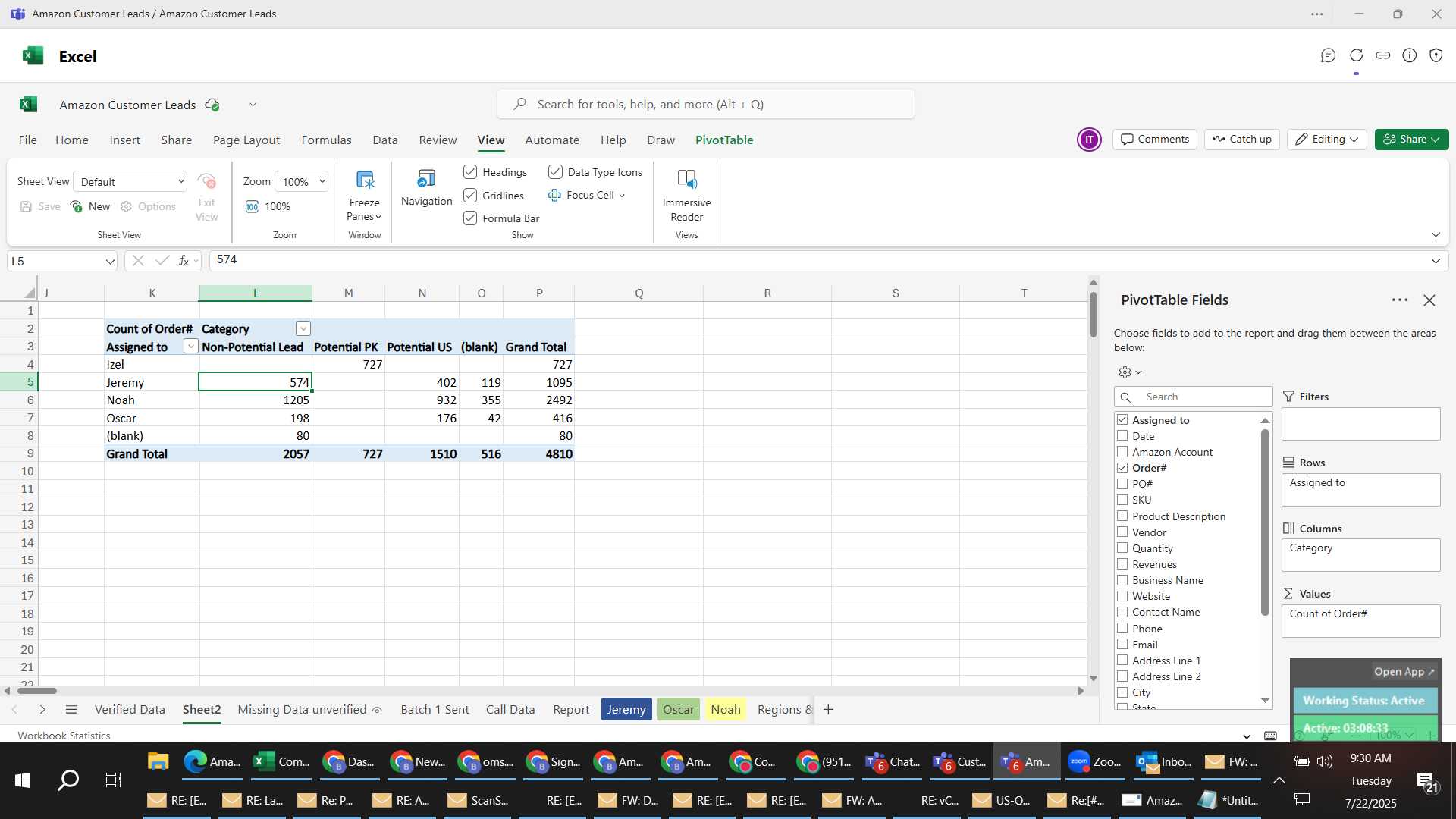Toggle the Headings checkbox
Image resolution: width=1456 pixels, height=819 pixels.
click(x=470, y=172)
